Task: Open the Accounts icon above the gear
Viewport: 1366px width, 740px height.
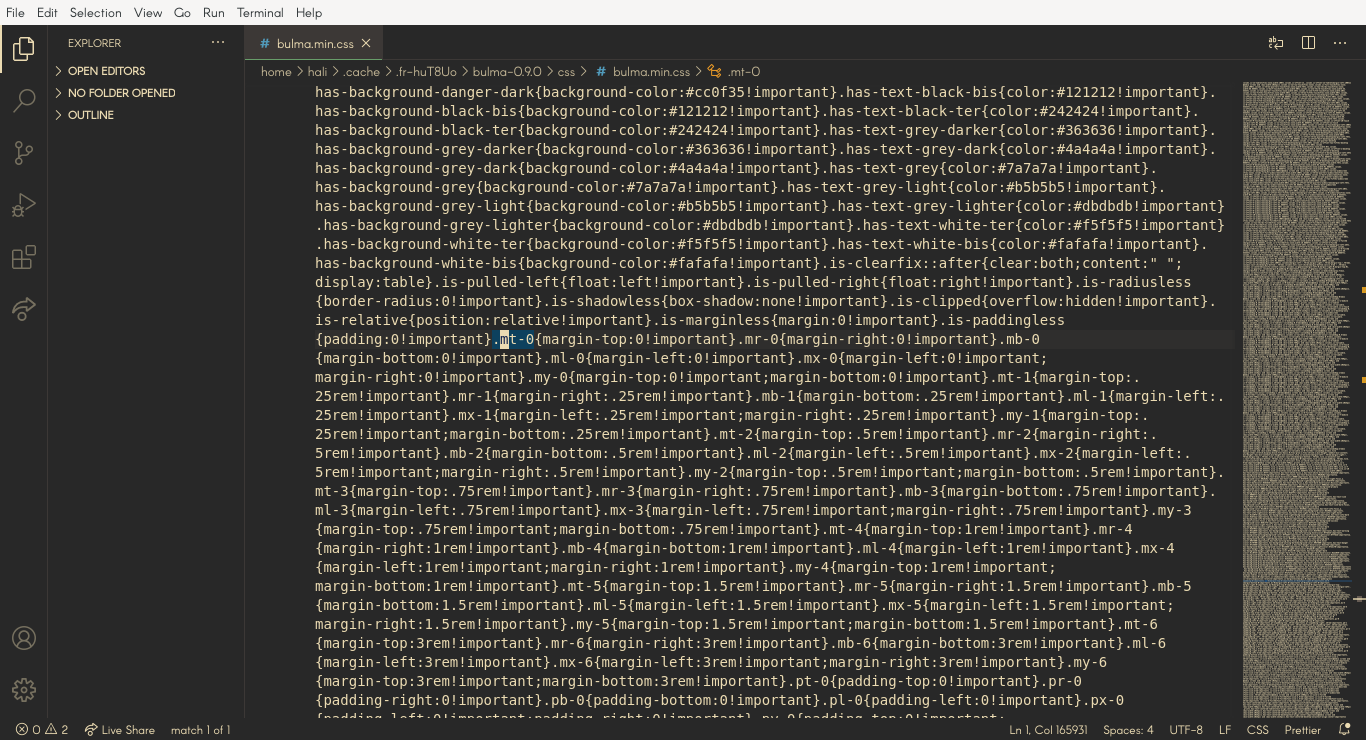Action: 24,637
